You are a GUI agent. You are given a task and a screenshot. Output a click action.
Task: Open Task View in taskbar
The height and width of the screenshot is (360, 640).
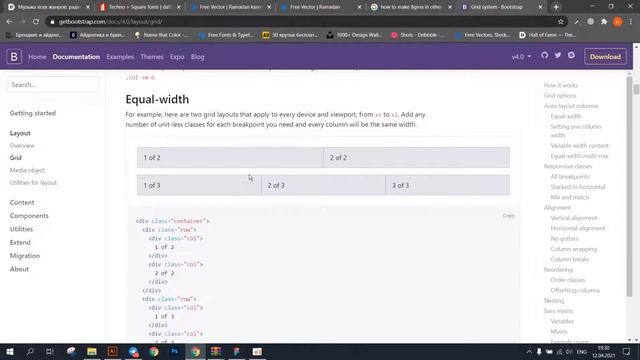(50, 351)
